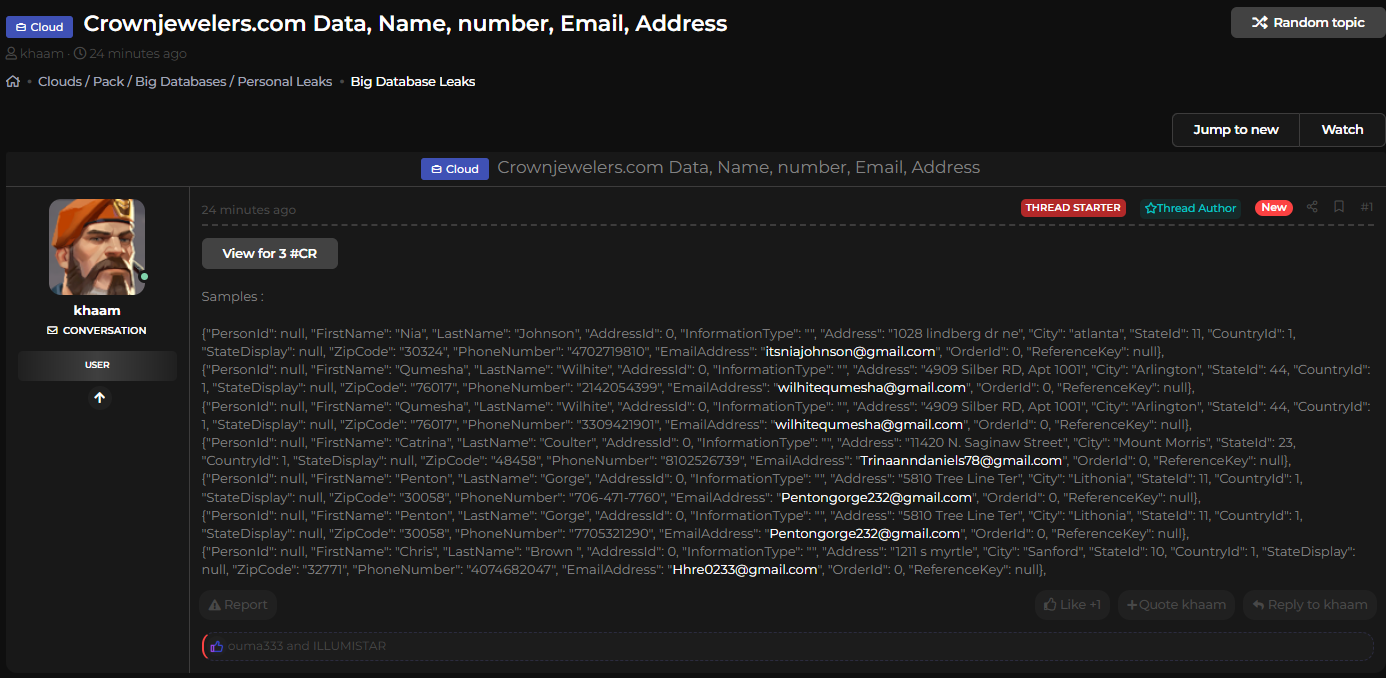Like the post with Like +1
Viewport: 1386px width, 678px height.
point(1072,605)
